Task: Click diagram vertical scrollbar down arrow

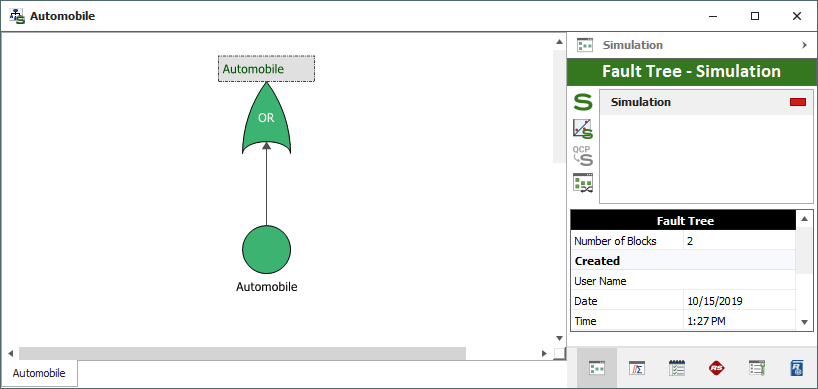Action: point(559,338)
